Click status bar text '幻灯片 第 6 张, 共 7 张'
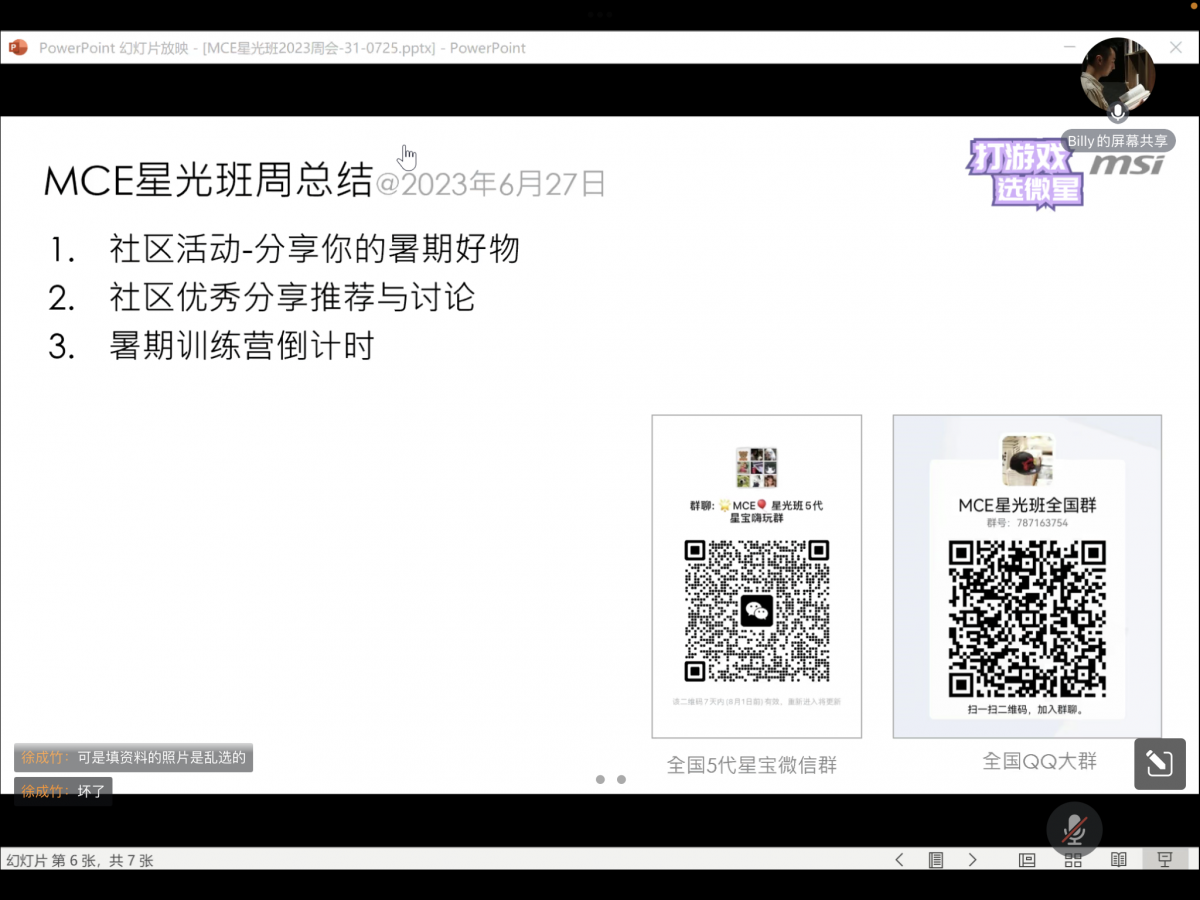1200x900 pixels. click(80, 860)
